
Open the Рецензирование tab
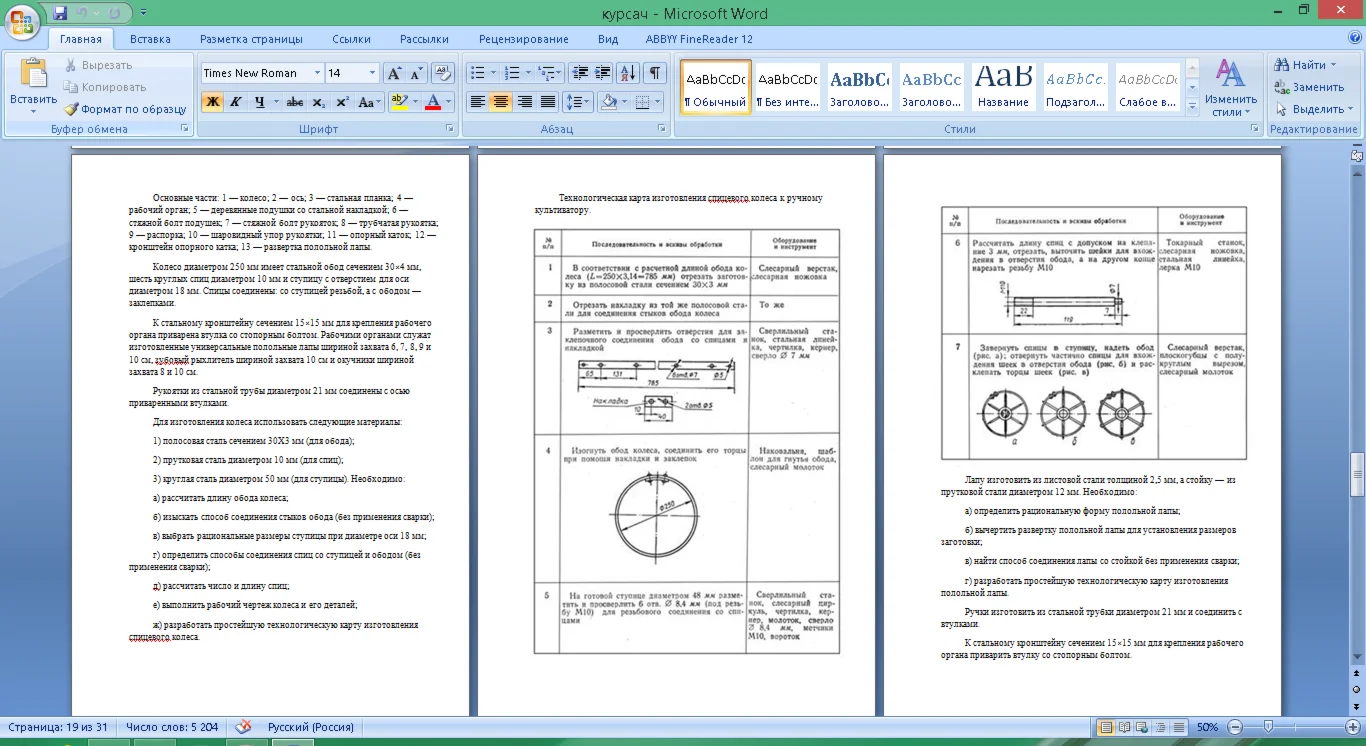(x=523, y=39)
